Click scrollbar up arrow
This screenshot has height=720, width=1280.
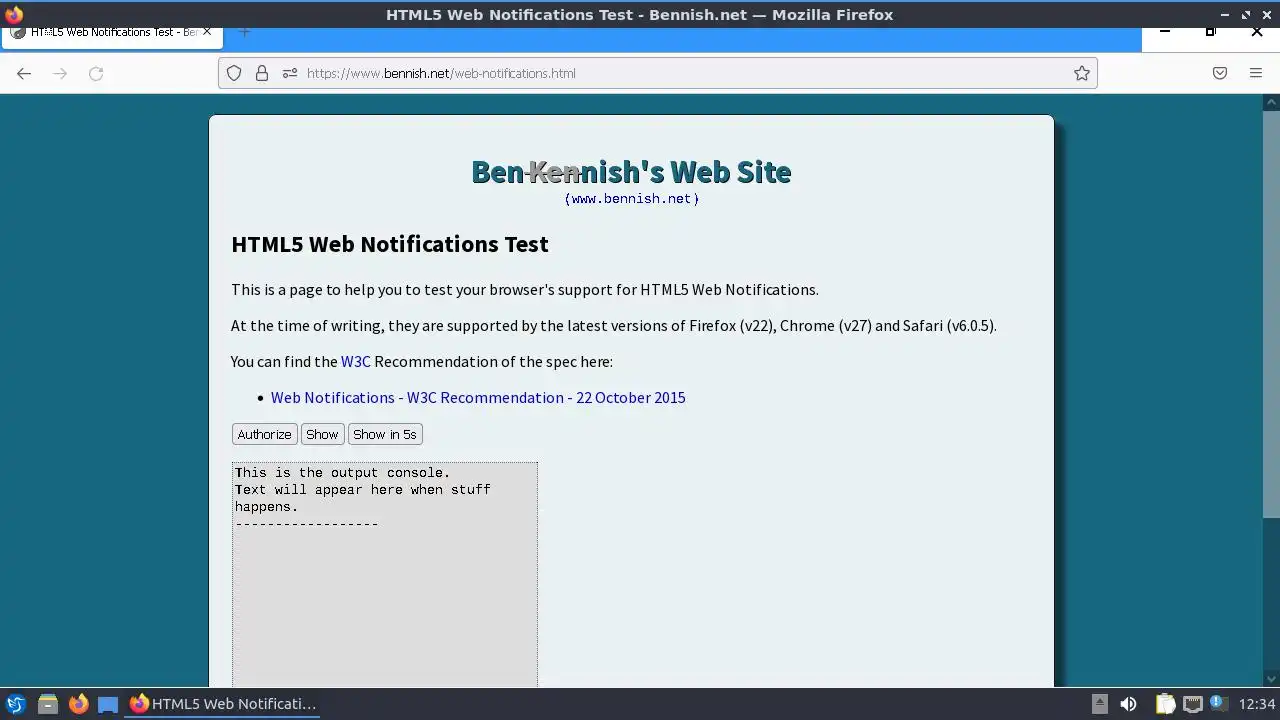point(1272,102)
